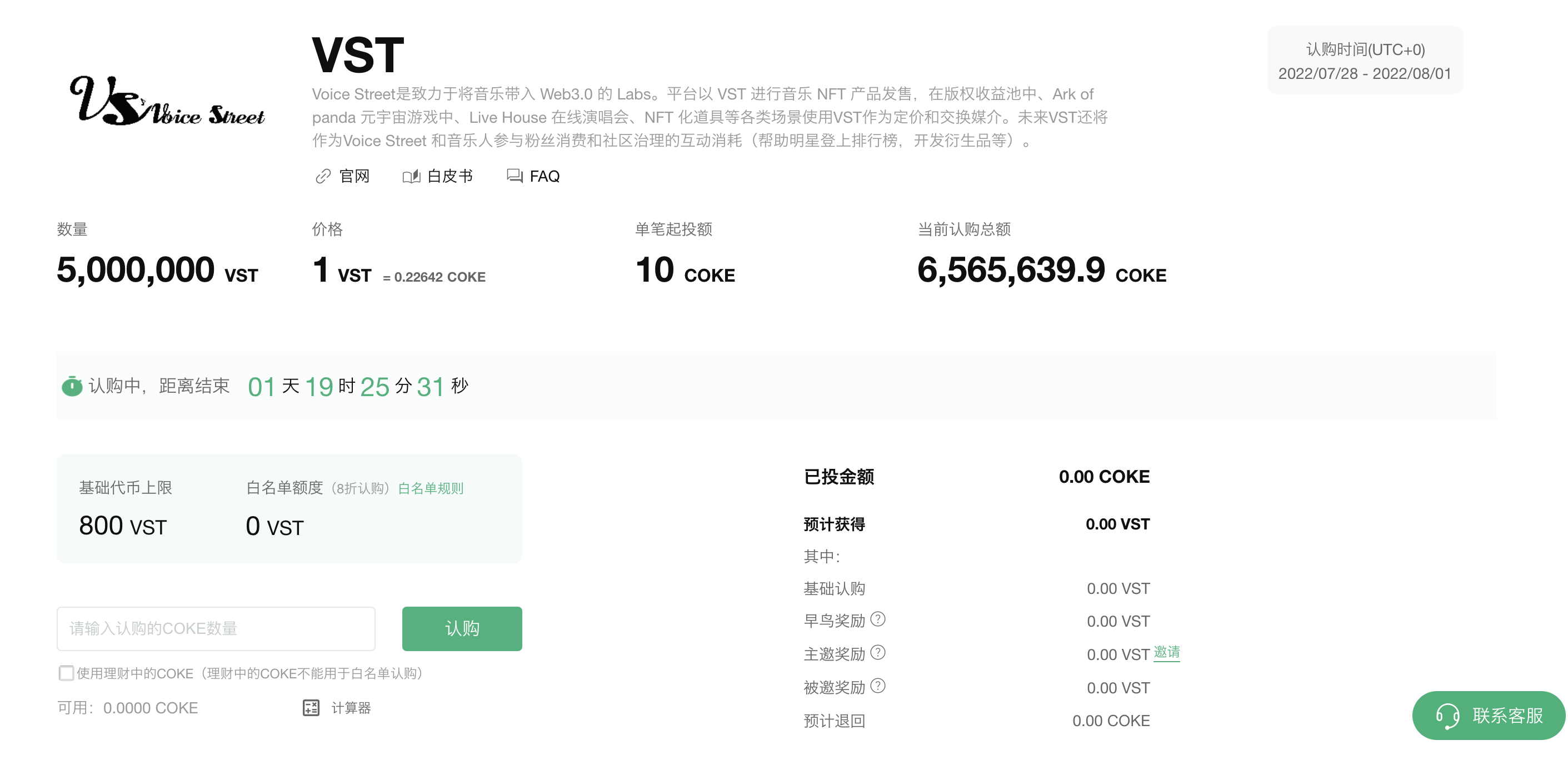This screenshot has width=1568, height=760.
Task: Click the 邀请 invite link
Action: (x=1167, y=652)
